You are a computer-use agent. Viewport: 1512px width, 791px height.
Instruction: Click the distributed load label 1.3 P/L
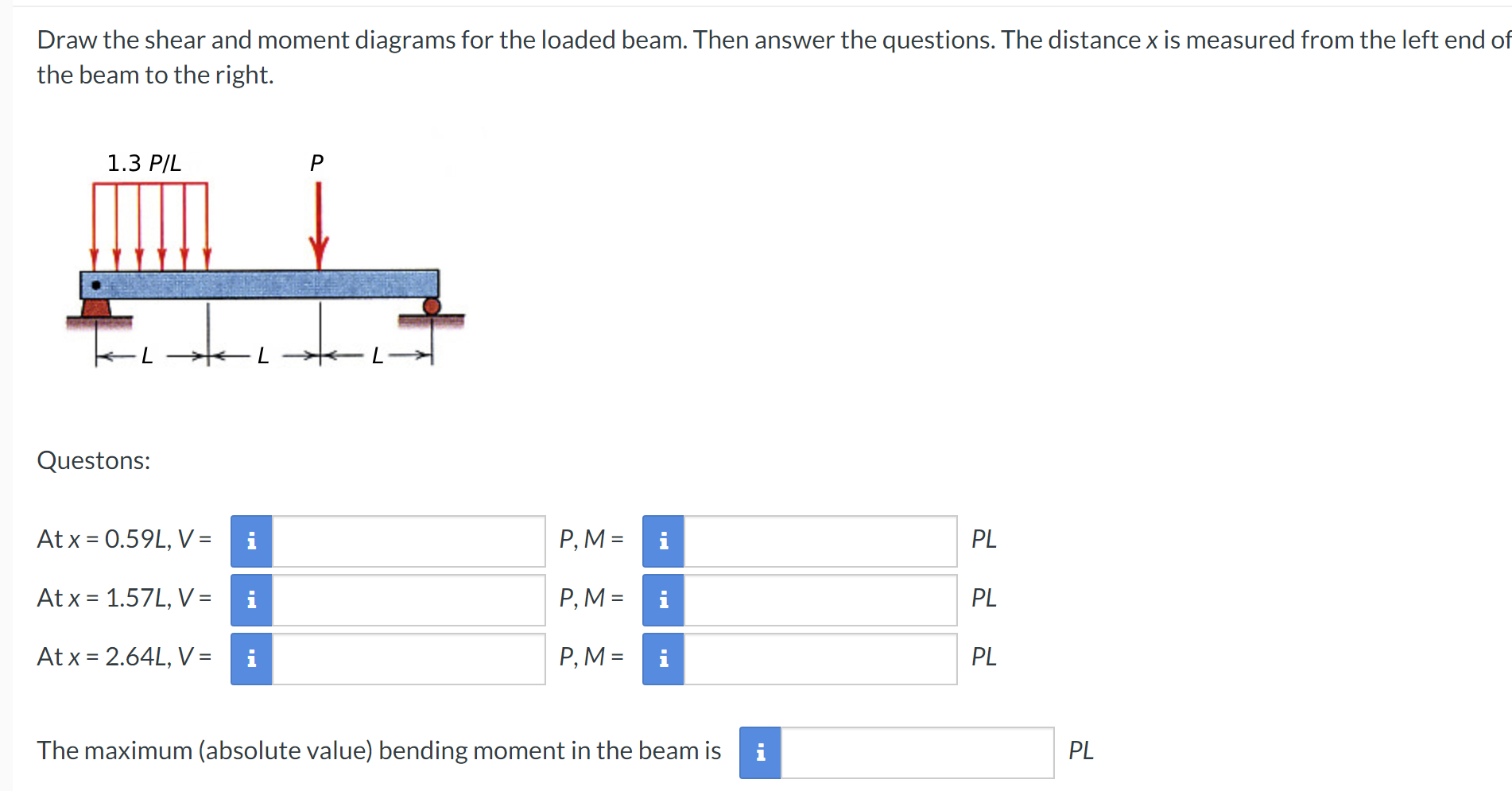(143, 164)
